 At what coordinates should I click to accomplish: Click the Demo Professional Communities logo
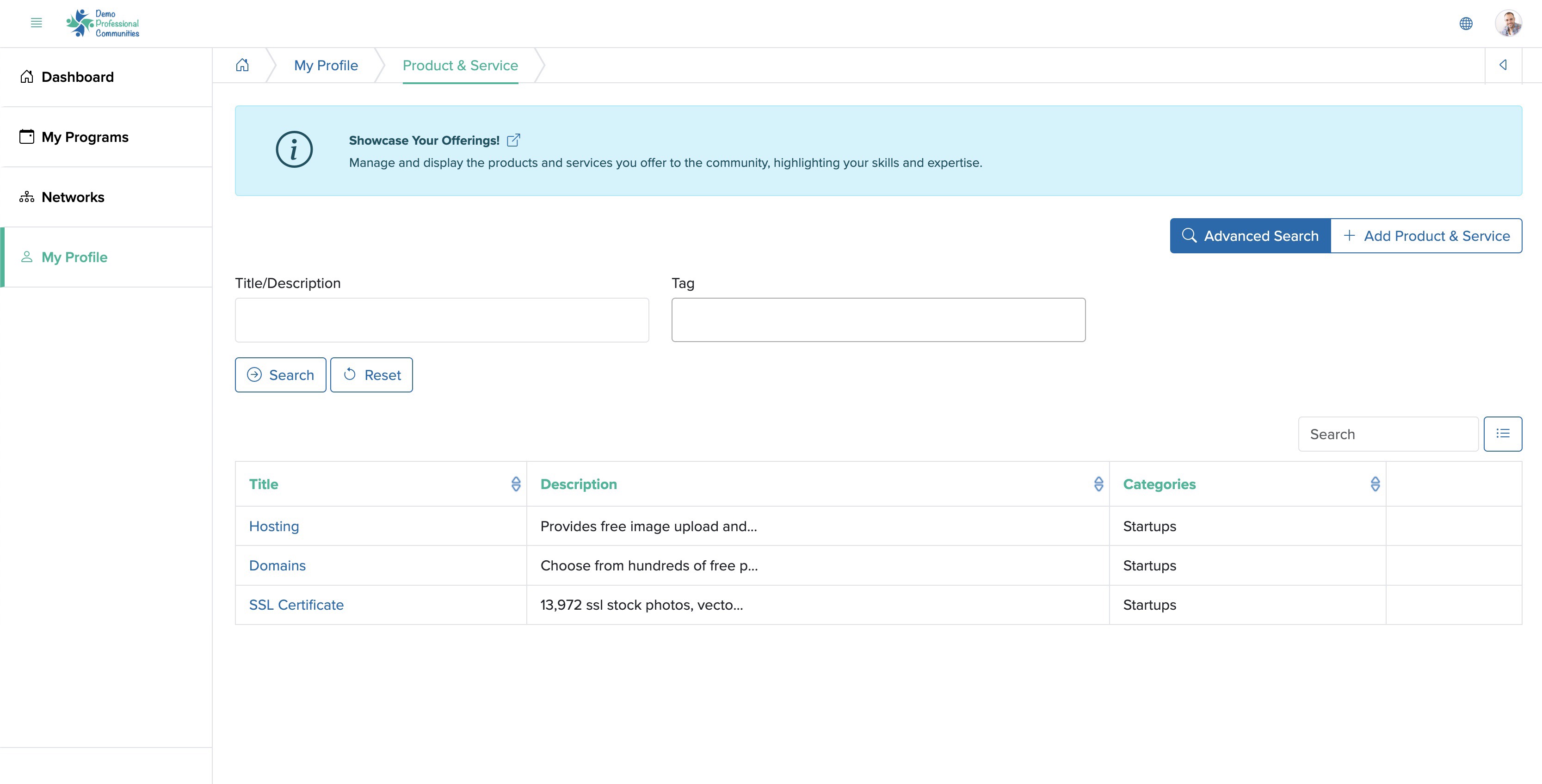pos(102,23)
